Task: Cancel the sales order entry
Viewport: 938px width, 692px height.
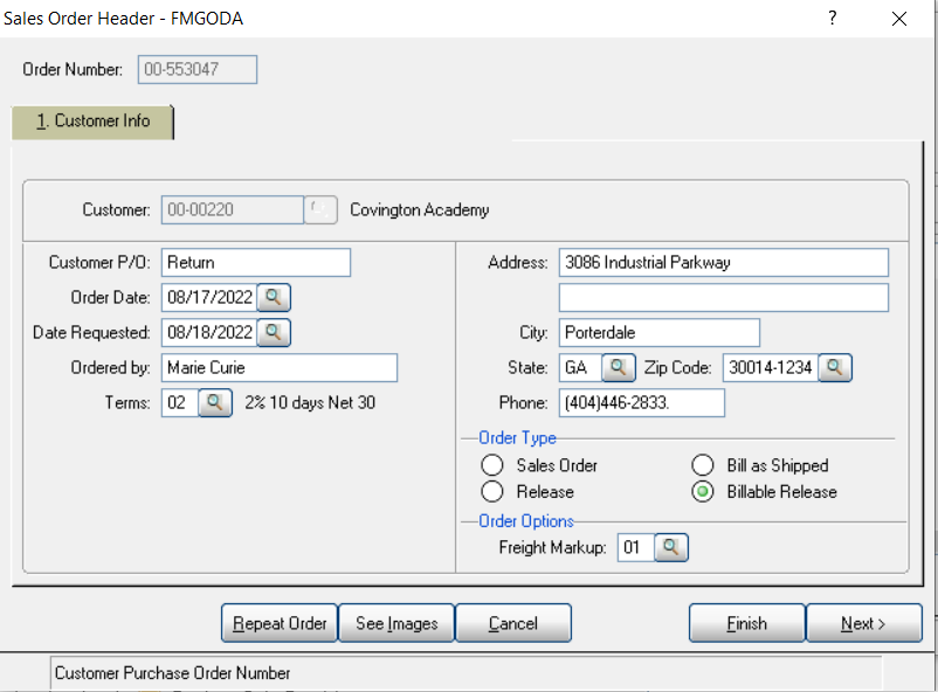Action: coord(513,623)
